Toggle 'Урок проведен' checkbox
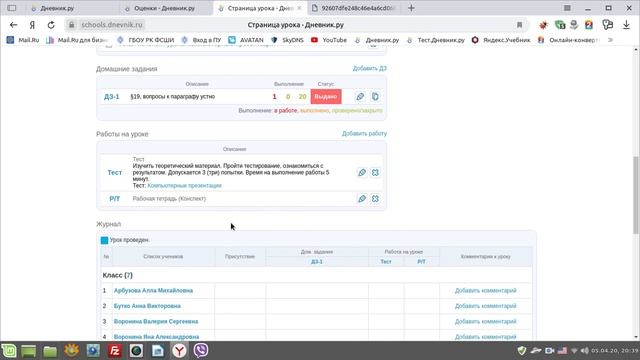 pos(104,240)
